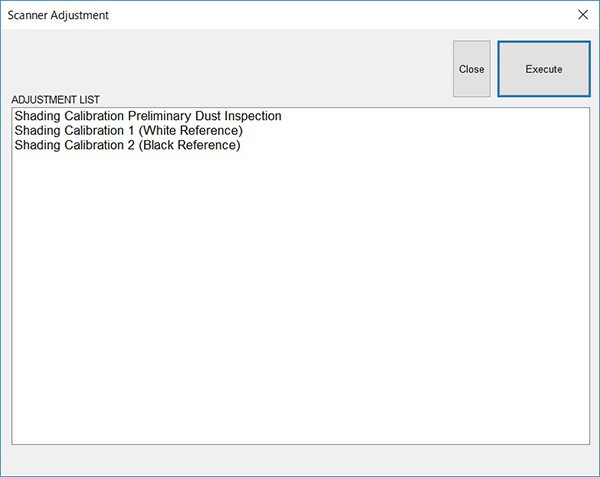Choose the White Reference calibration entry

(129, 130)
